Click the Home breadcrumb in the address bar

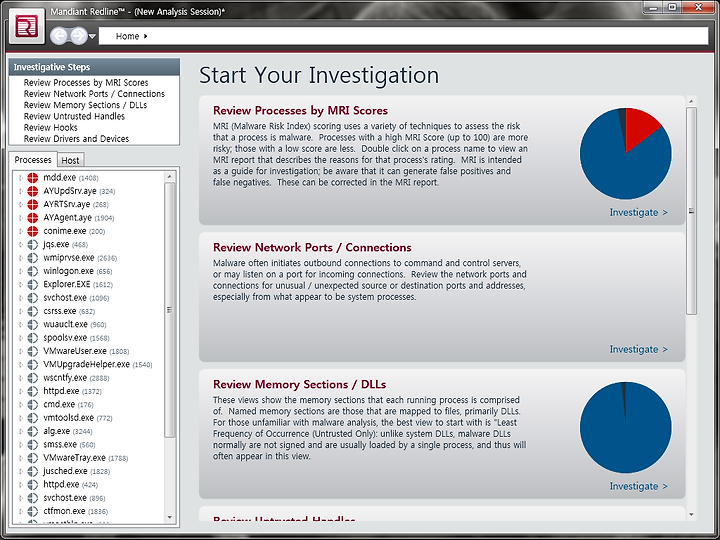[x=127, y=36]
